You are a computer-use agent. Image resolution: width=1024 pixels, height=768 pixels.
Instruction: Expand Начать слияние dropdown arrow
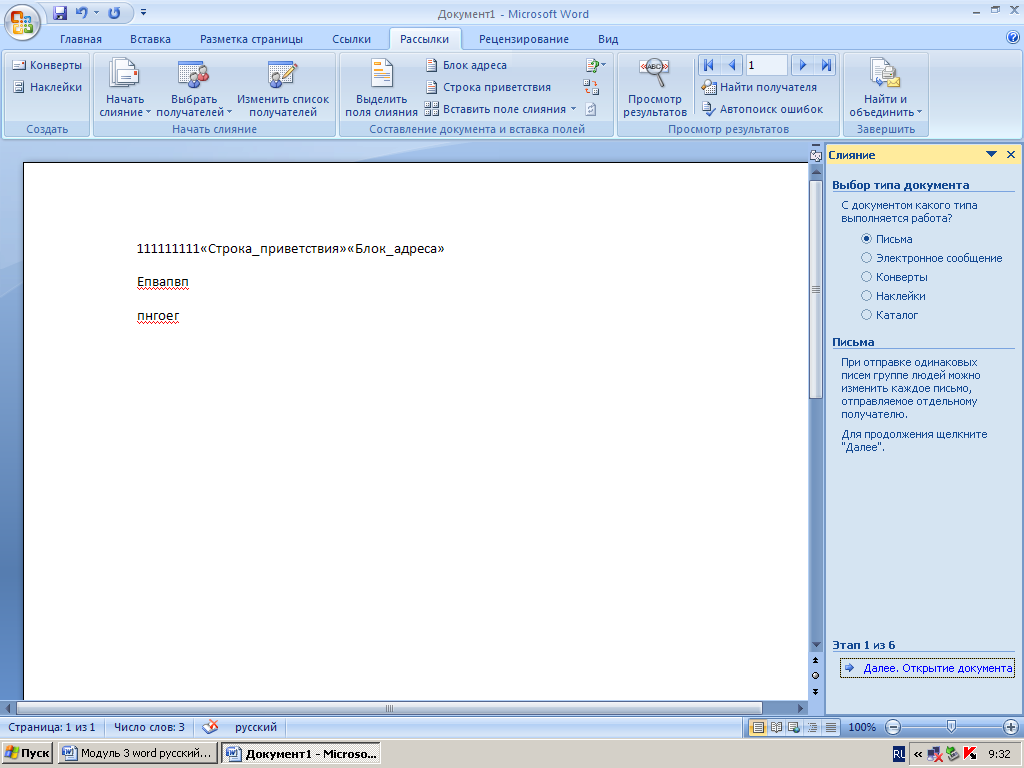click(x=148, y=112)
